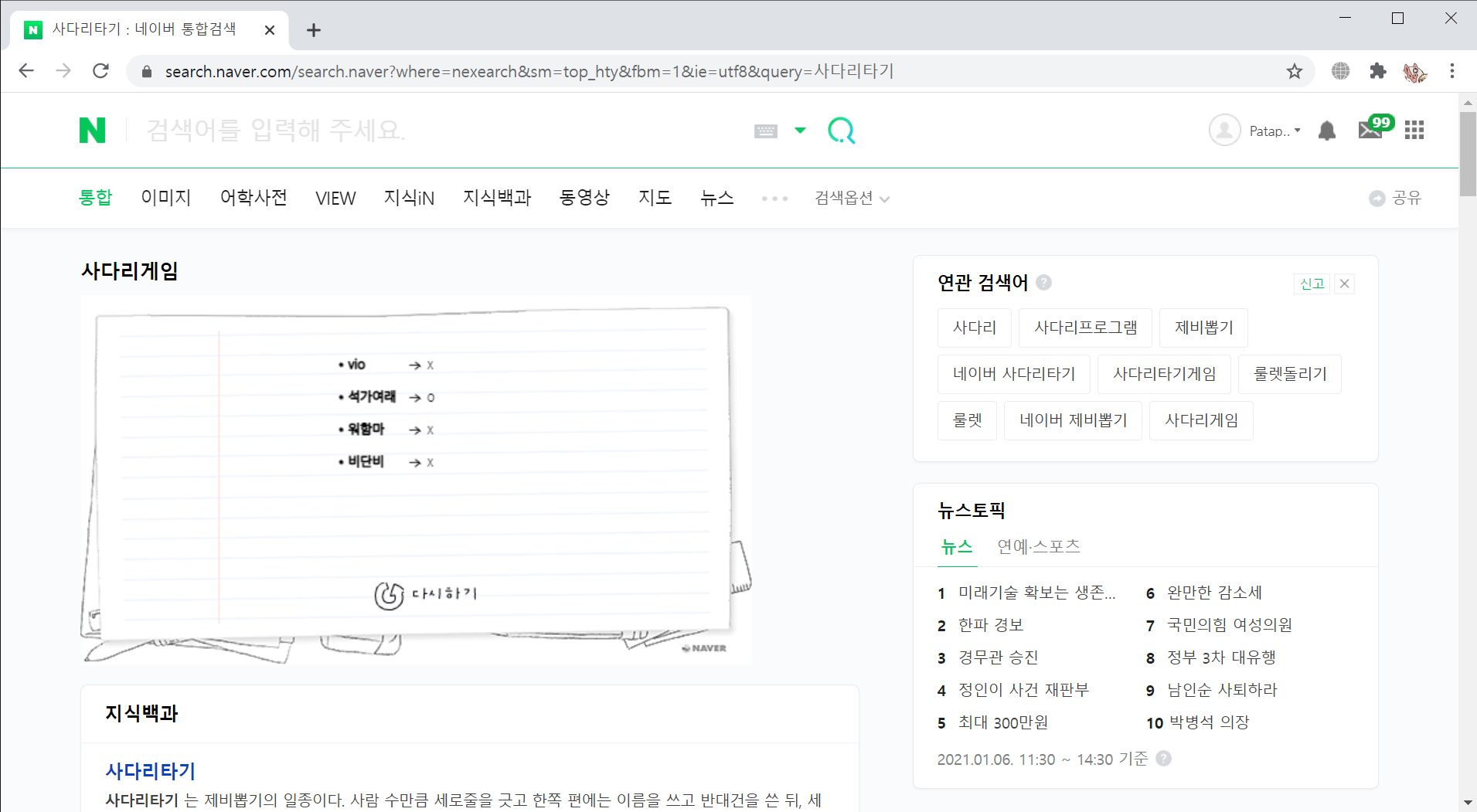Open the 뉴스 search tab
This screenshot has height=812, width=1477.
(716, 198)
